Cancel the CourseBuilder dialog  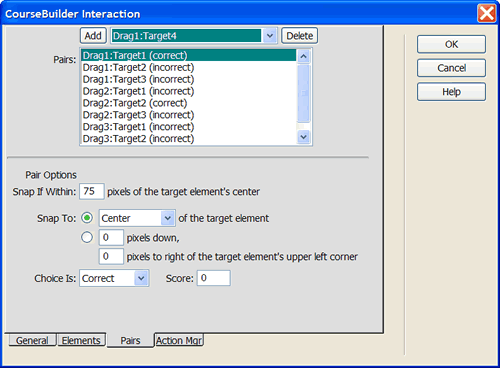click(x=451, y=68)
